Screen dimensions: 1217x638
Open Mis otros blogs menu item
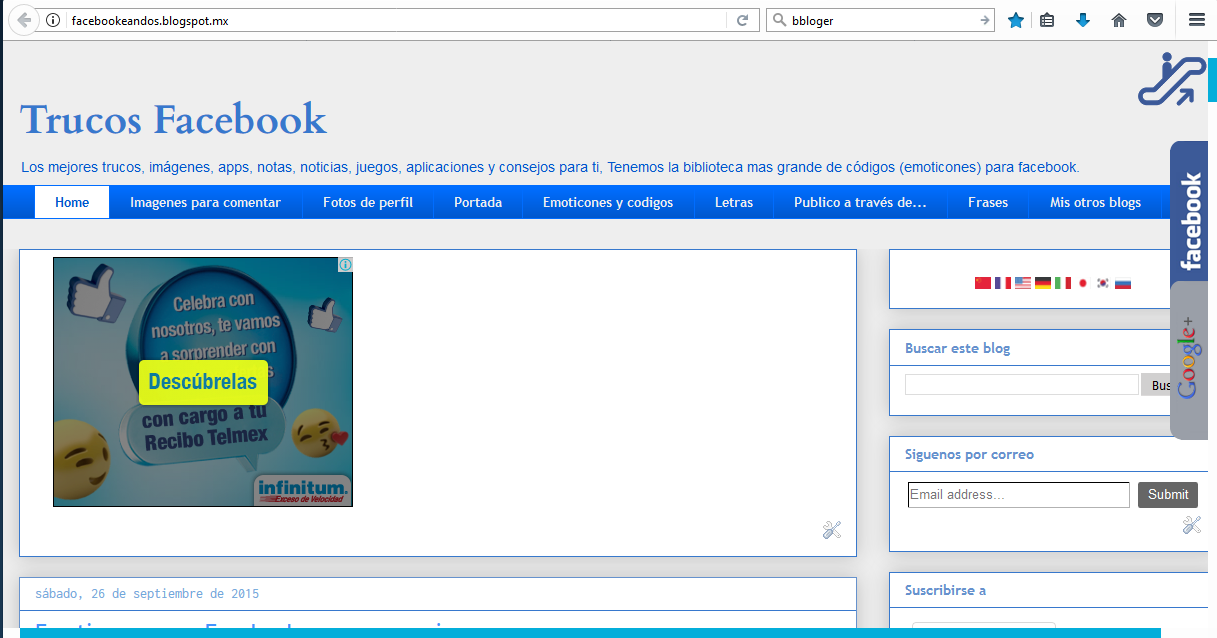coord(1095,202)
